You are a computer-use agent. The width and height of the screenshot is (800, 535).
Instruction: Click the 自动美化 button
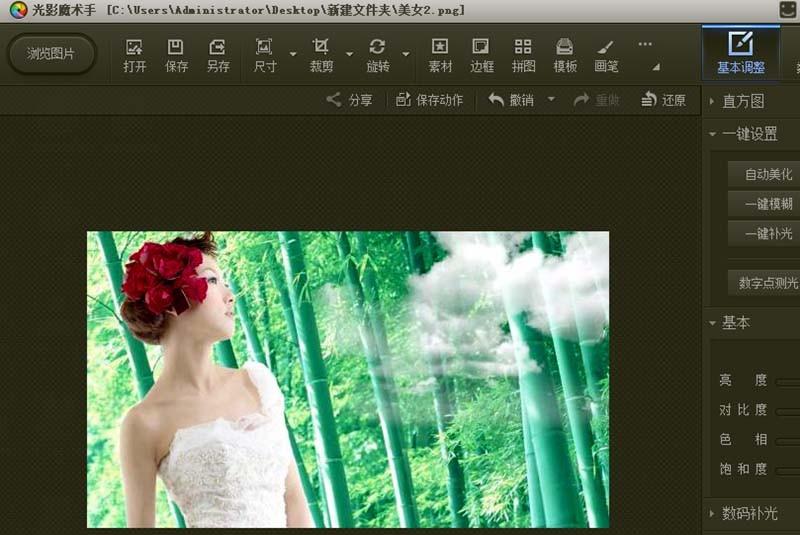(x=767, y=174)
